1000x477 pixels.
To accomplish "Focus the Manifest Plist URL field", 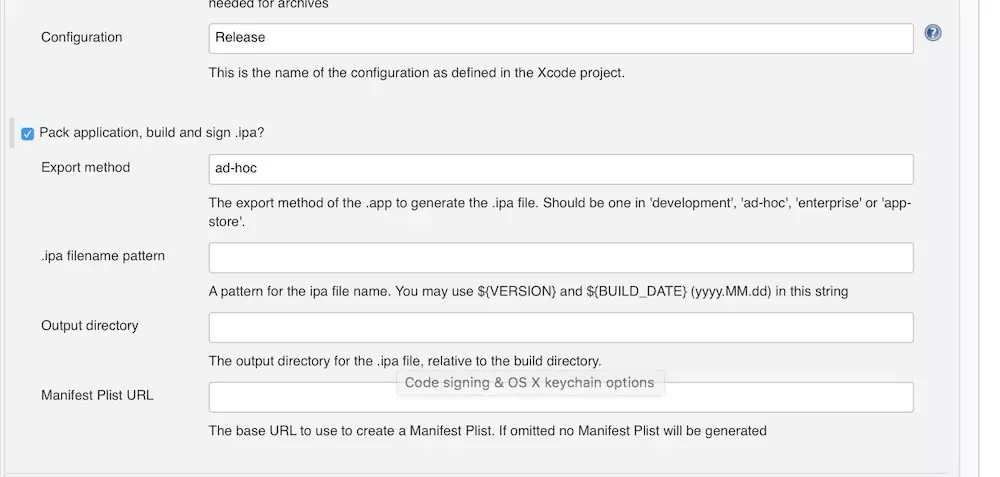I will coord(560,397).
